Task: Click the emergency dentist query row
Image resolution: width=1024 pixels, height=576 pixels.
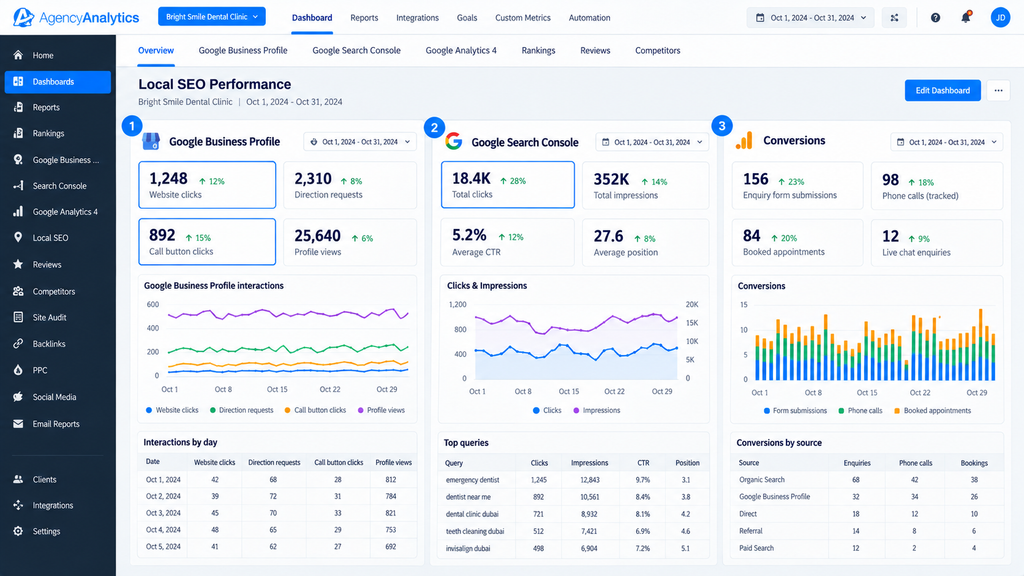Action: [x=573, y=480]
